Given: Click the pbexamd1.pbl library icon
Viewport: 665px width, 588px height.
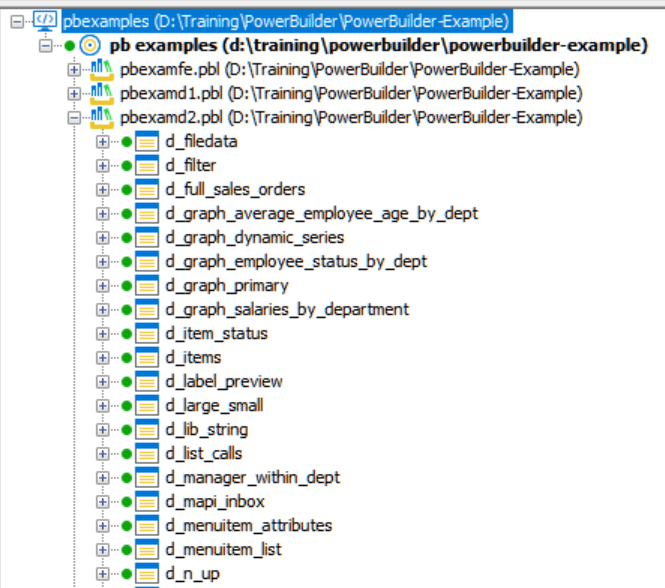Looking at the screenshot, I should point(102,93).
